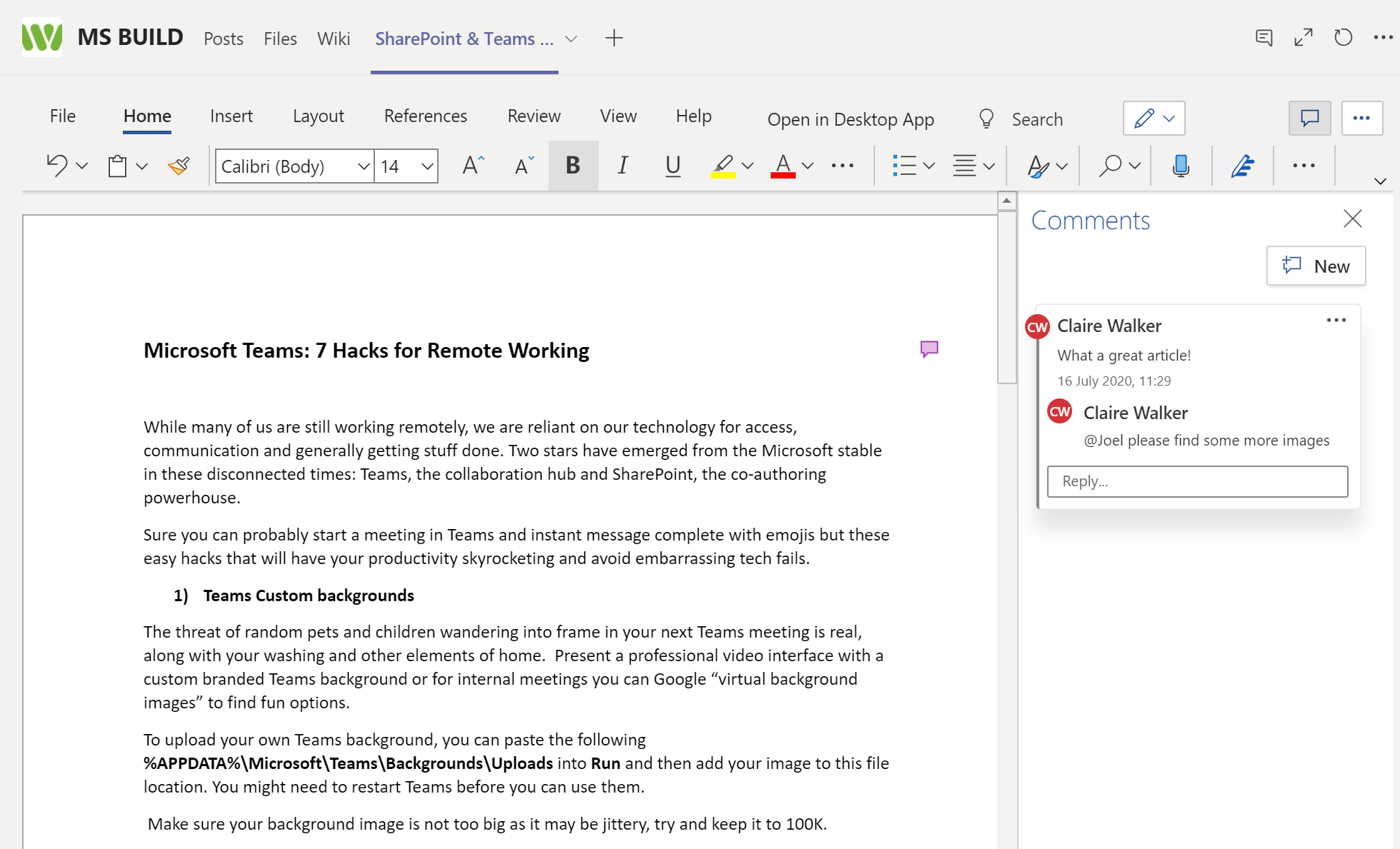1400x849 pixels.
Task: Show tab conversation icon
Action: [1264, 38]
